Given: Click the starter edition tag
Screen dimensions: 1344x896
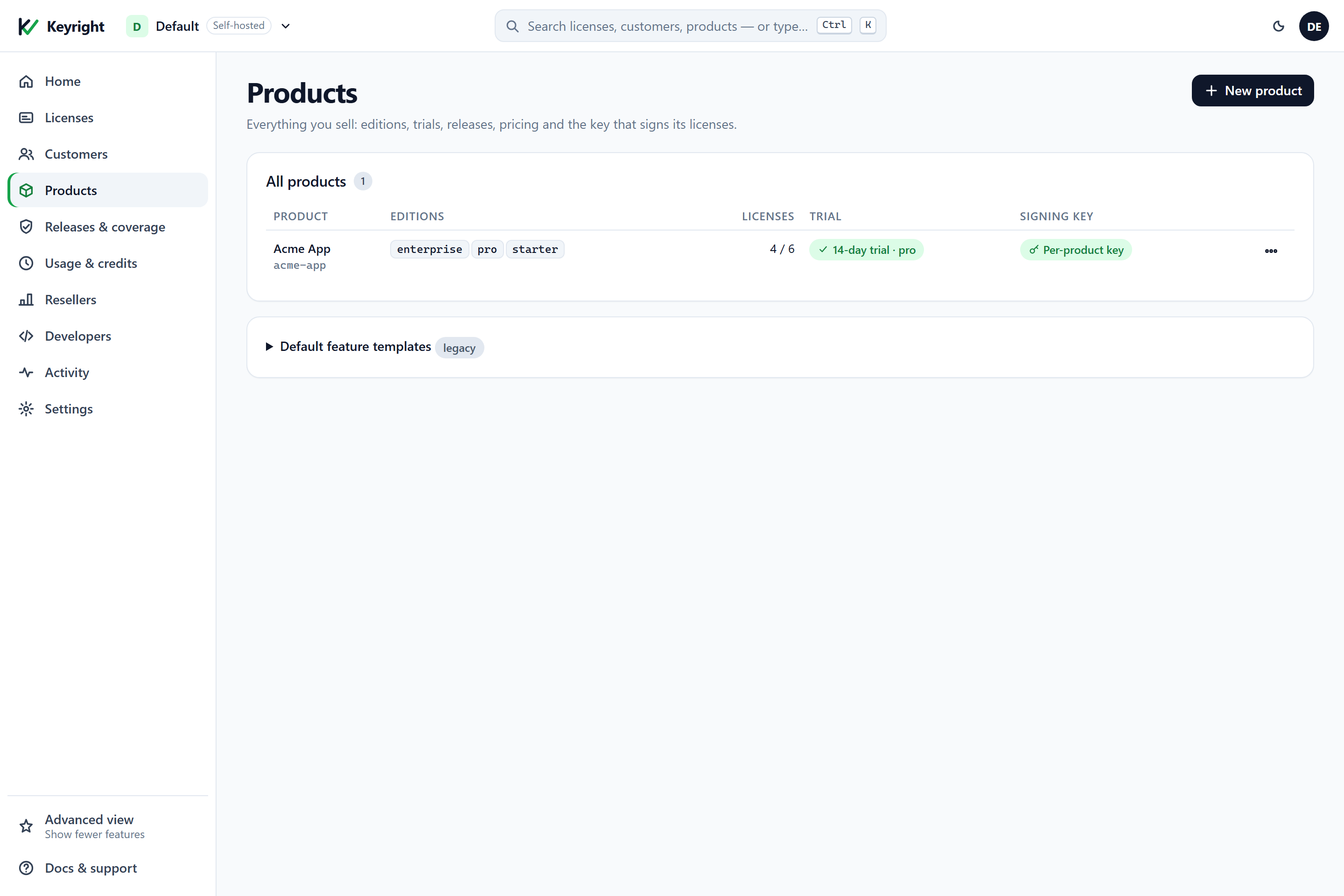Looking at the screenshot, I should [535, 249].
